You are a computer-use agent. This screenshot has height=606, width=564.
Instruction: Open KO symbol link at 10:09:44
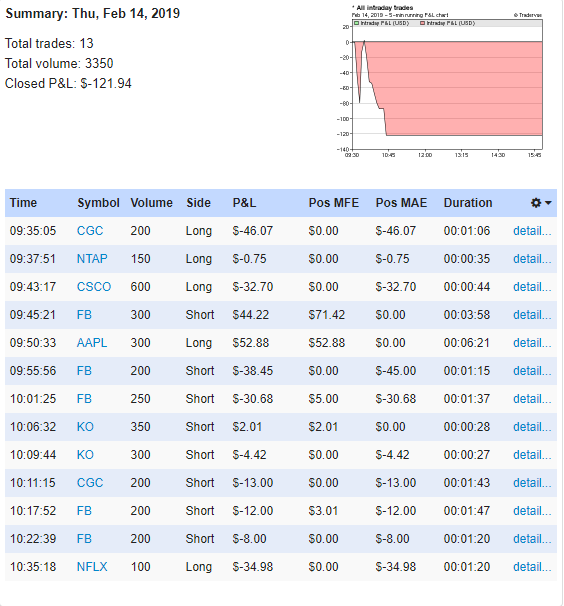pyautogui.click(x=85, y=455)
